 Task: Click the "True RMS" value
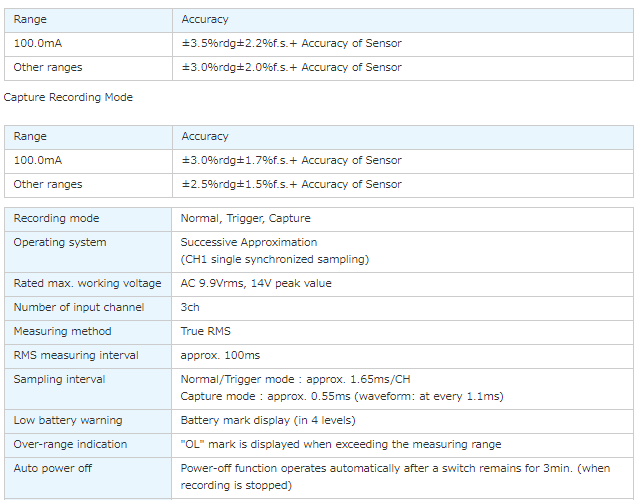(x=205, y=331)
